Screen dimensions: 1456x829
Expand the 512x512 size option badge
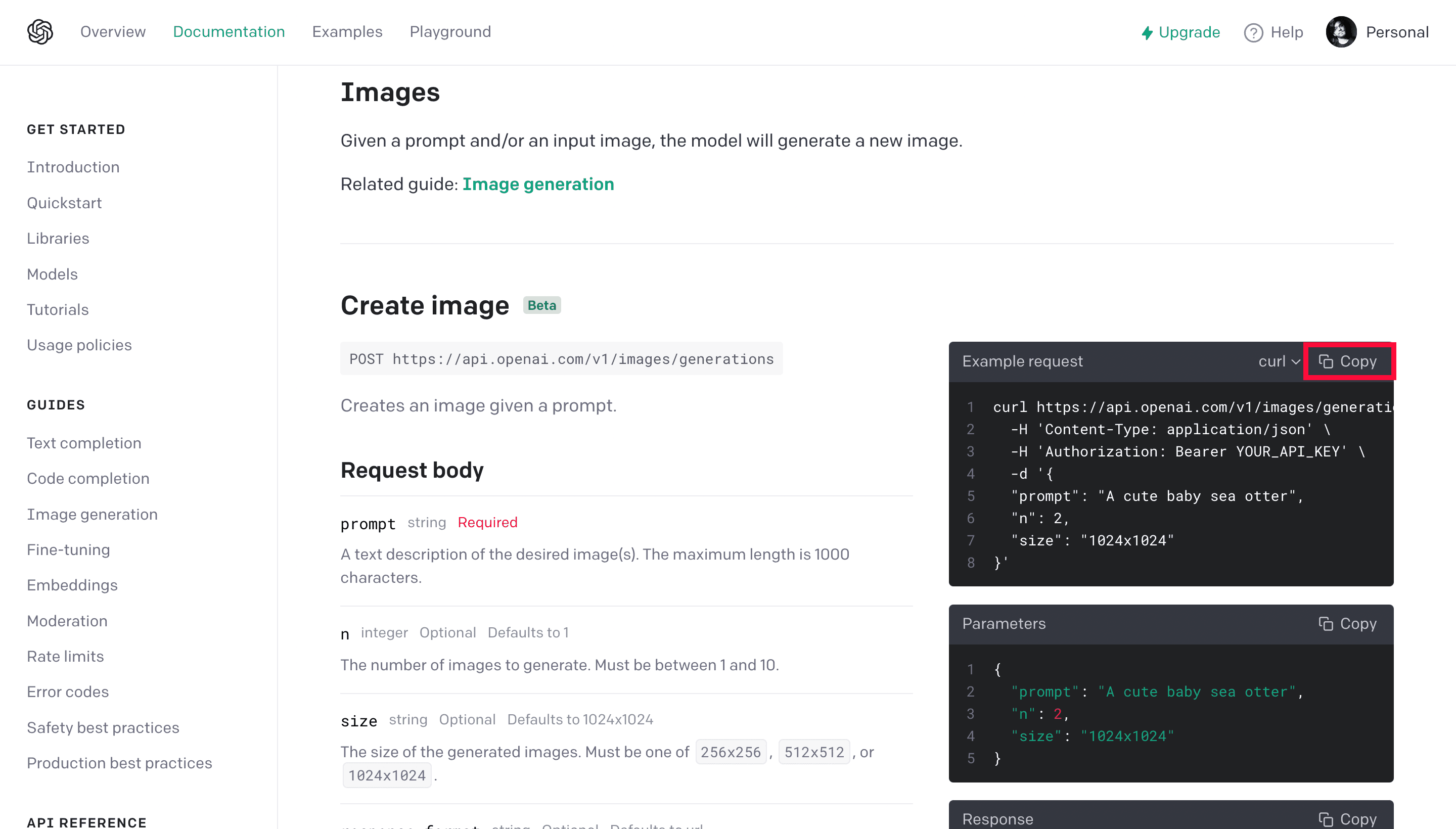tap(815, 752)
